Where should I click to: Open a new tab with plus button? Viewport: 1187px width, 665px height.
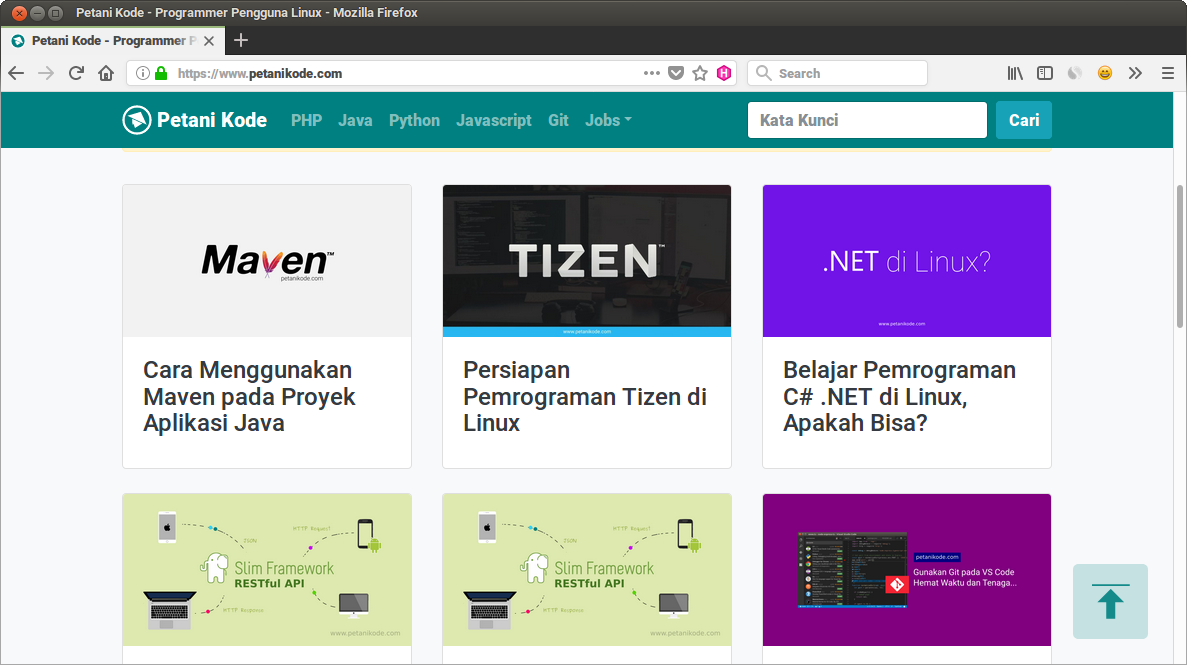coord(240,41)
